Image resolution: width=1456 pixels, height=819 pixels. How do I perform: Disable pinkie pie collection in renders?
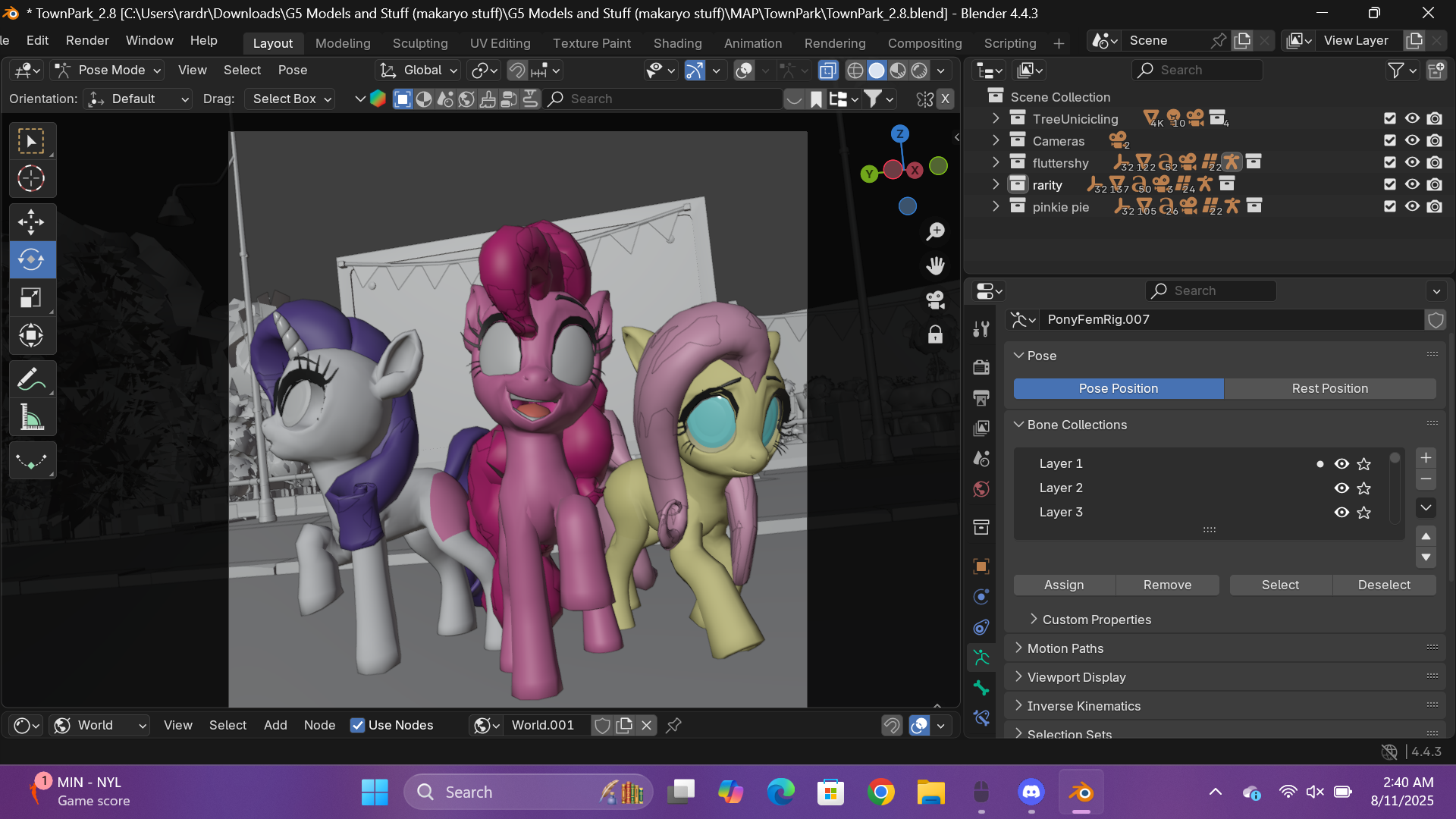click(1434, 206)
